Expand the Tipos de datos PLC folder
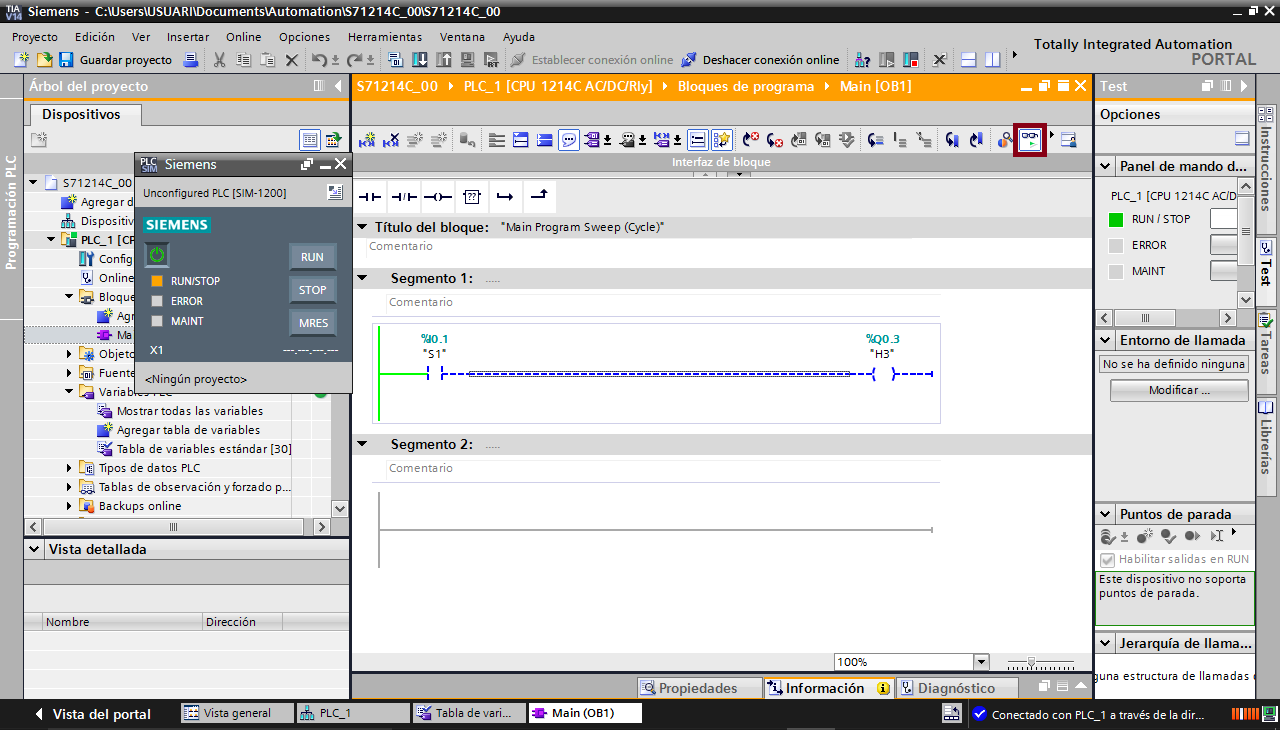1280x730 pixels. (70, 468)
